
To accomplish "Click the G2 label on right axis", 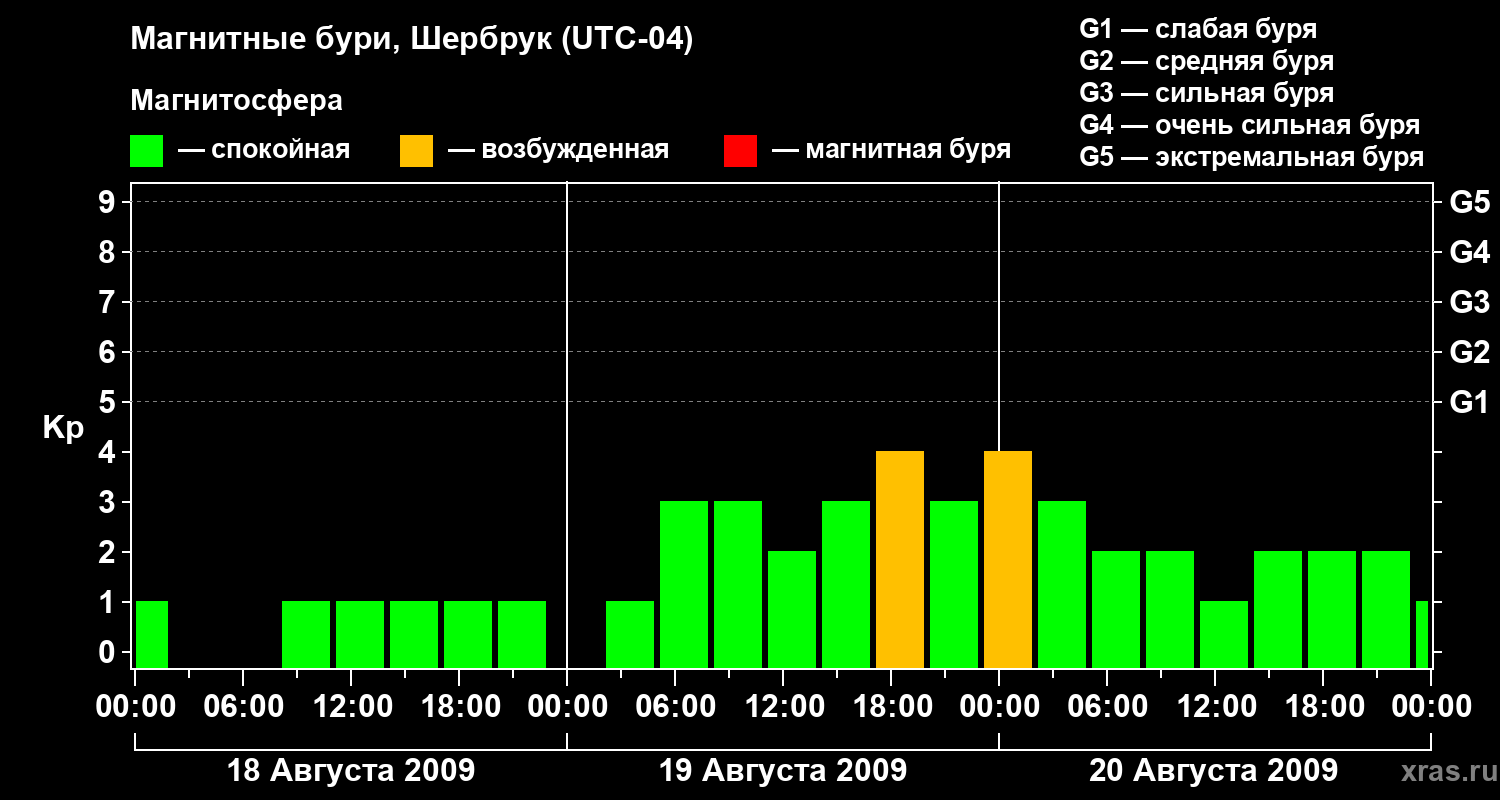I will click(1469, 352).
